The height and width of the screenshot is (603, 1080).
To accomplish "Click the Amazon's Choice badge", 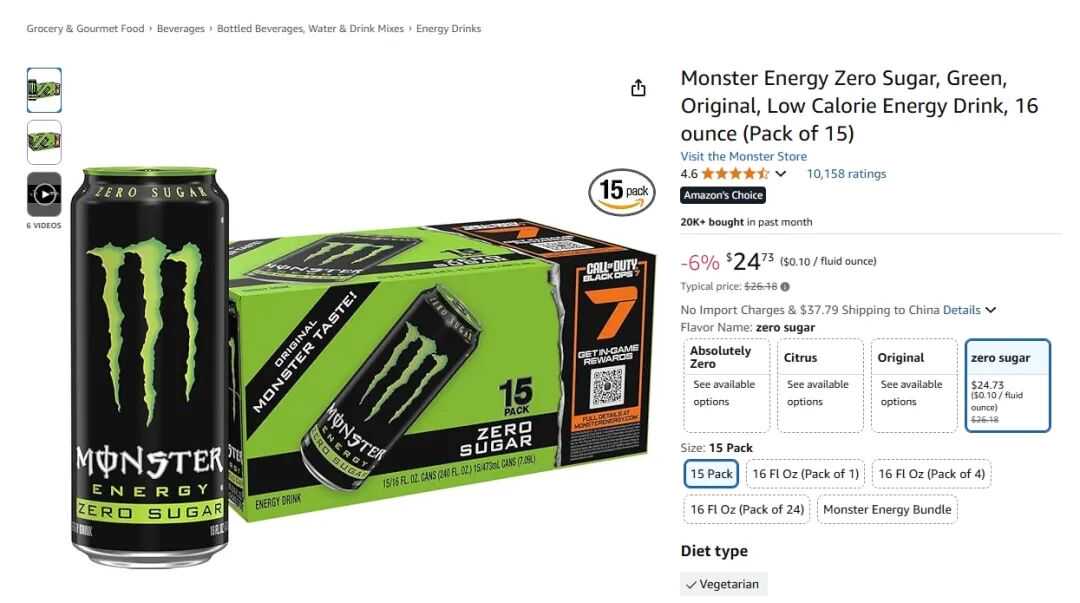I will click(723, 195).
